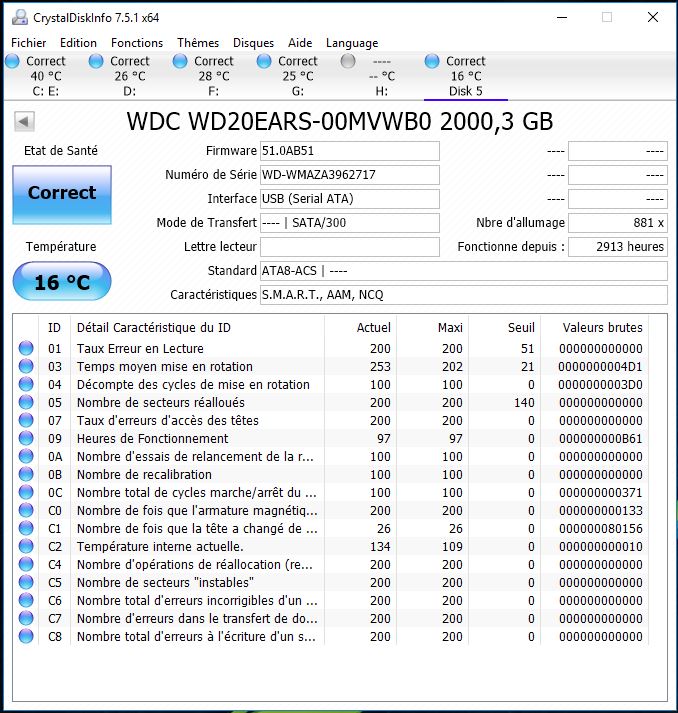This screenshot has width=678, height=713.
Task: Click the status orb for disk C: E:
Action: click(x=12, y=61)
